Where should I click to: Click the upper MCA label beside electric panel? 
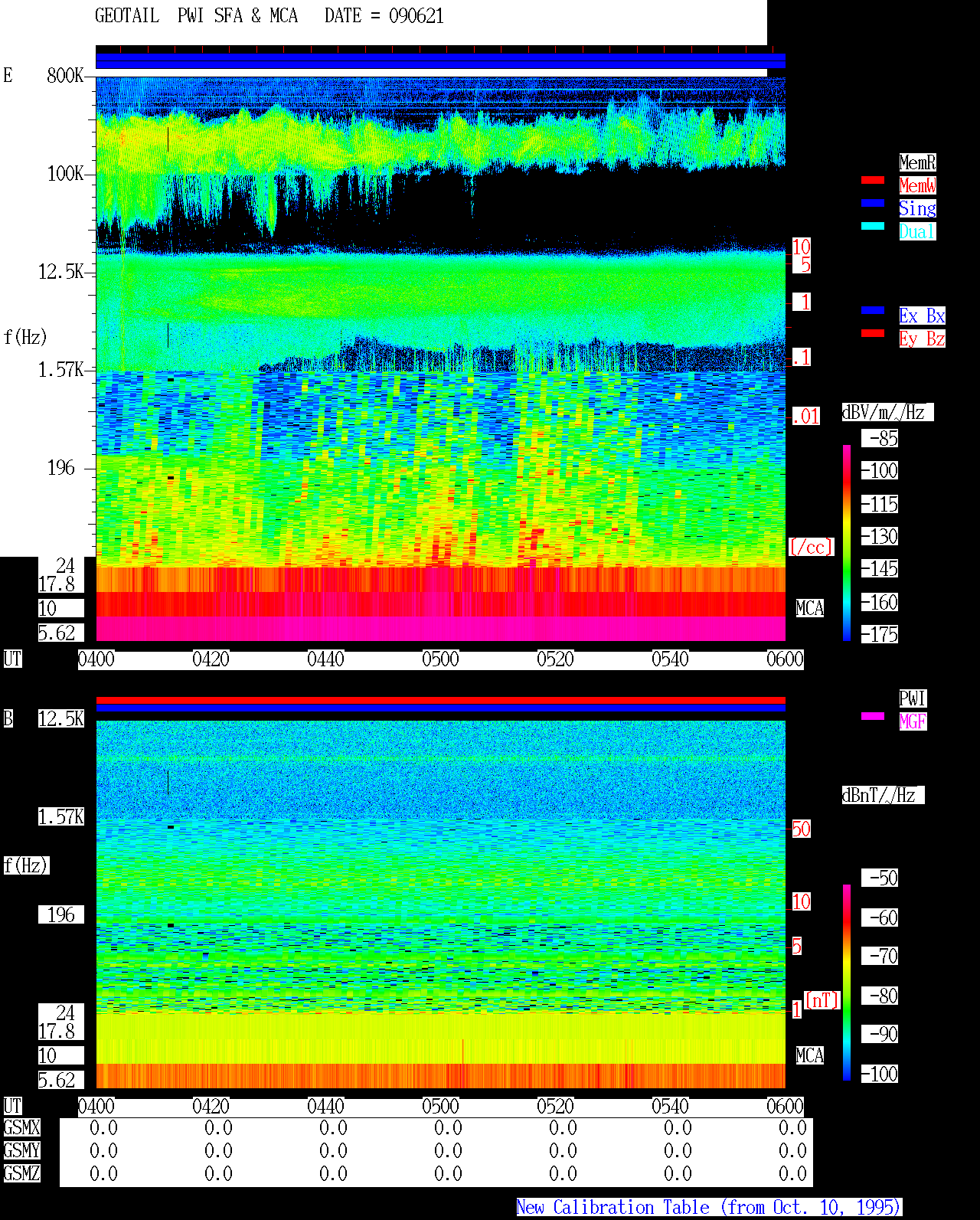pyautogui.click(x=809, y=609)
